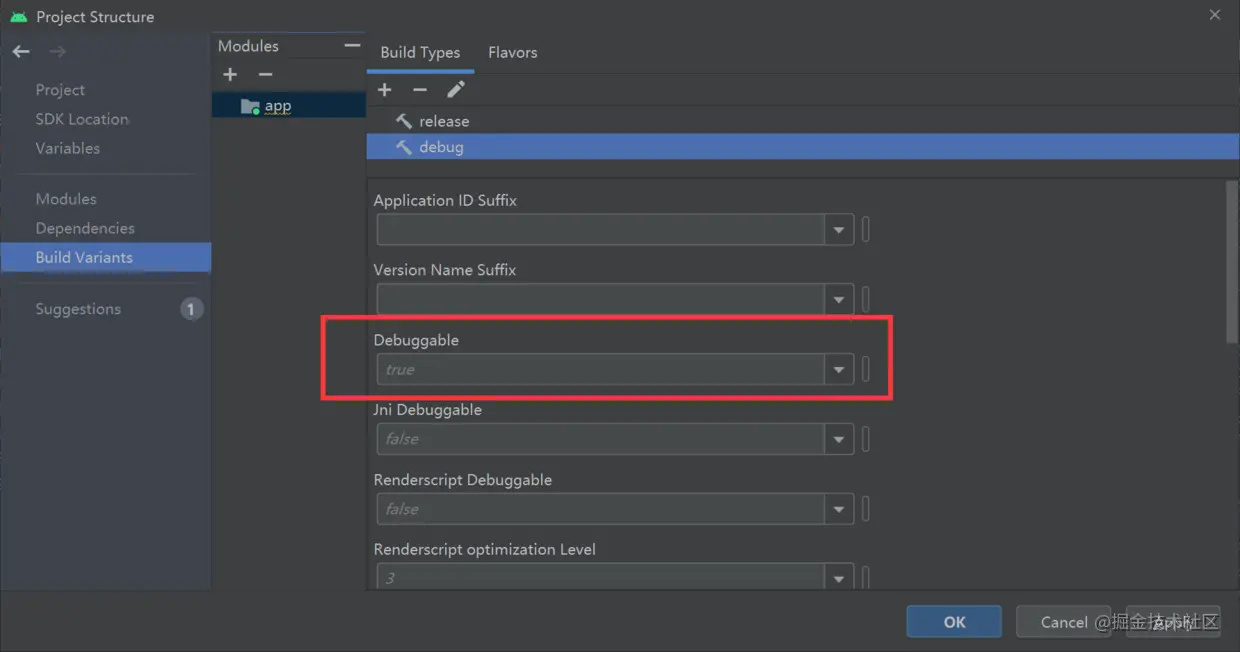The width and height of the screenshot is (1240, 652).
Task: Remove the selected build type
Action: point(420,90)
